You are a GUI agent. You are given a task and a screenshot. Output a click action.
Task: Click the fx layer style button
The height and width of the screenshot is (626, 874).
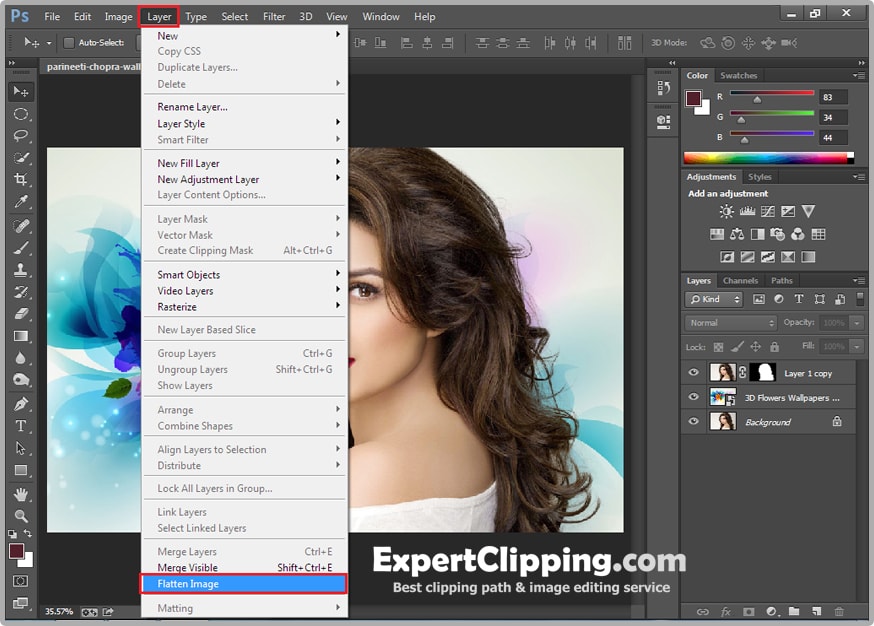[x=725, y=611]
